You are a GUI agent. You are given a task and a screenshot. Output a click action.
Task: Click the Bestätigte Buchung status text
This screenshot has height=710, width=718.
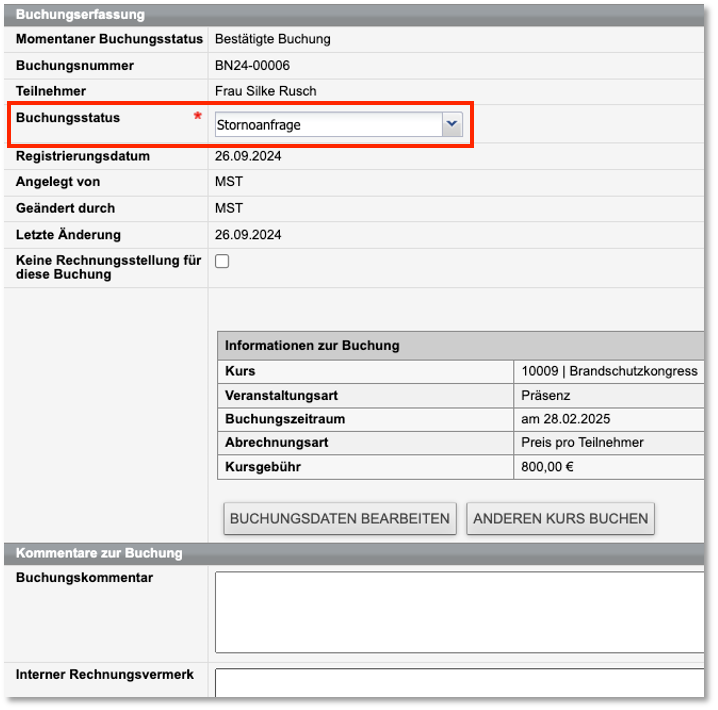[272, 40]
